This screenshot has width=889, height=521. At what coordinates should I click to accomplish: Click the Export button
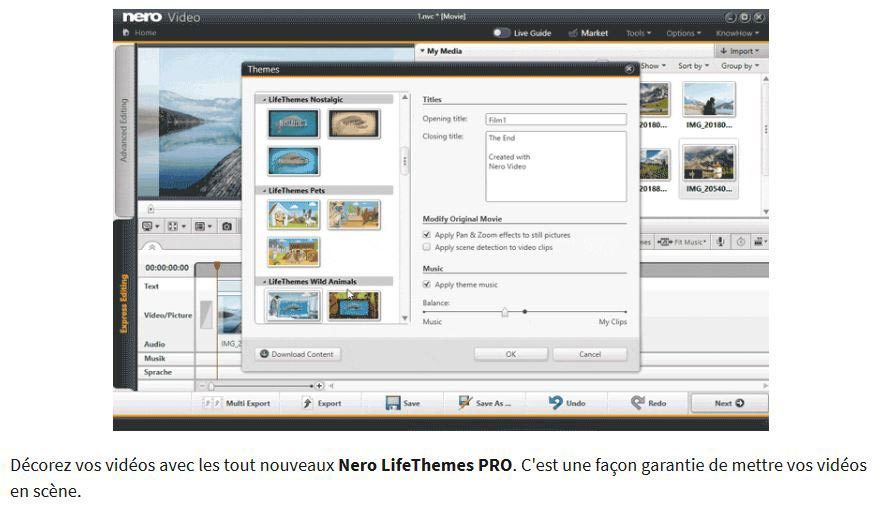coord(321,403)
